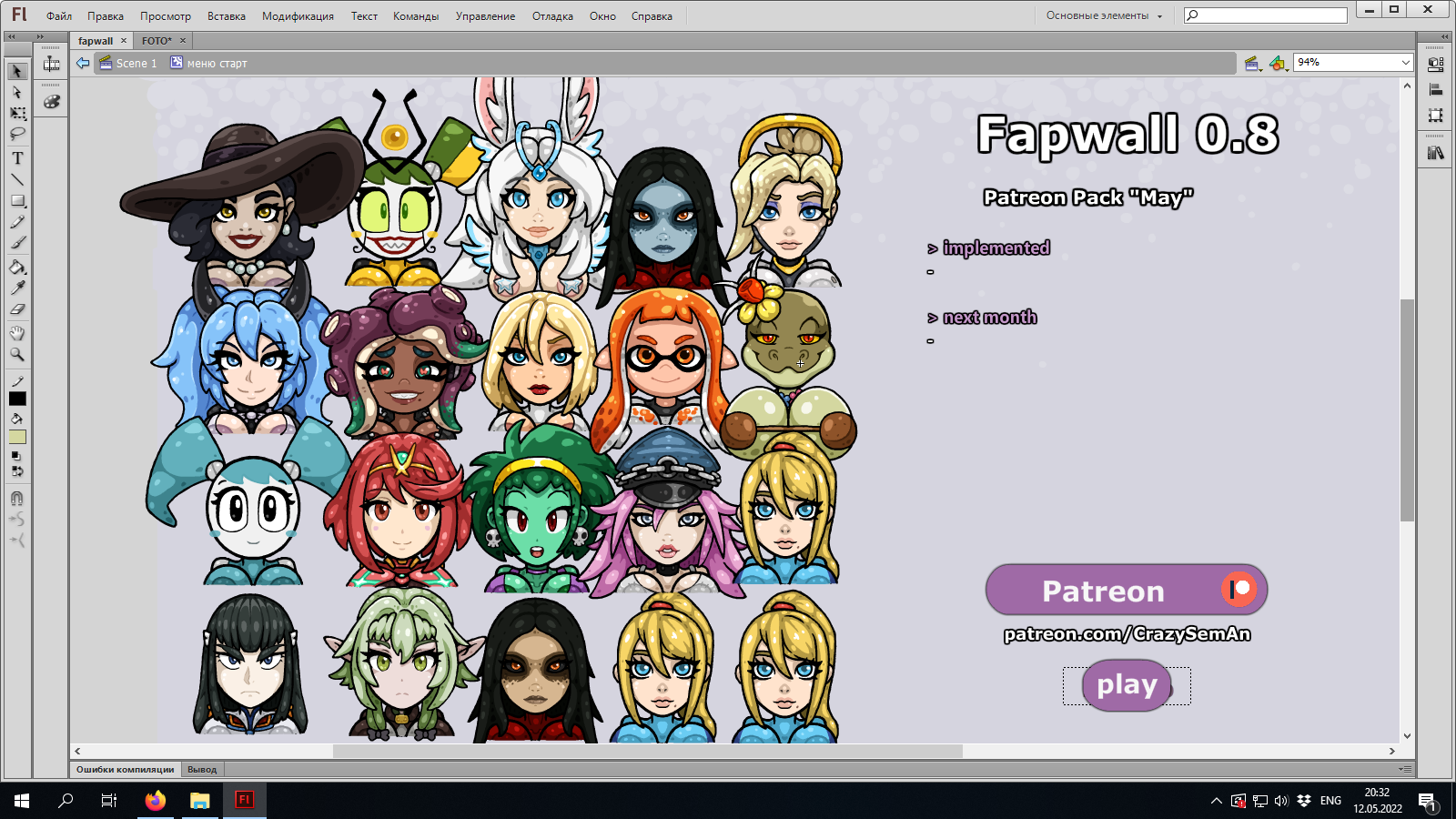Activate the Hand tool
Image resolution: width=1456 pixels, height=819 pixels.
coord(17,333)
